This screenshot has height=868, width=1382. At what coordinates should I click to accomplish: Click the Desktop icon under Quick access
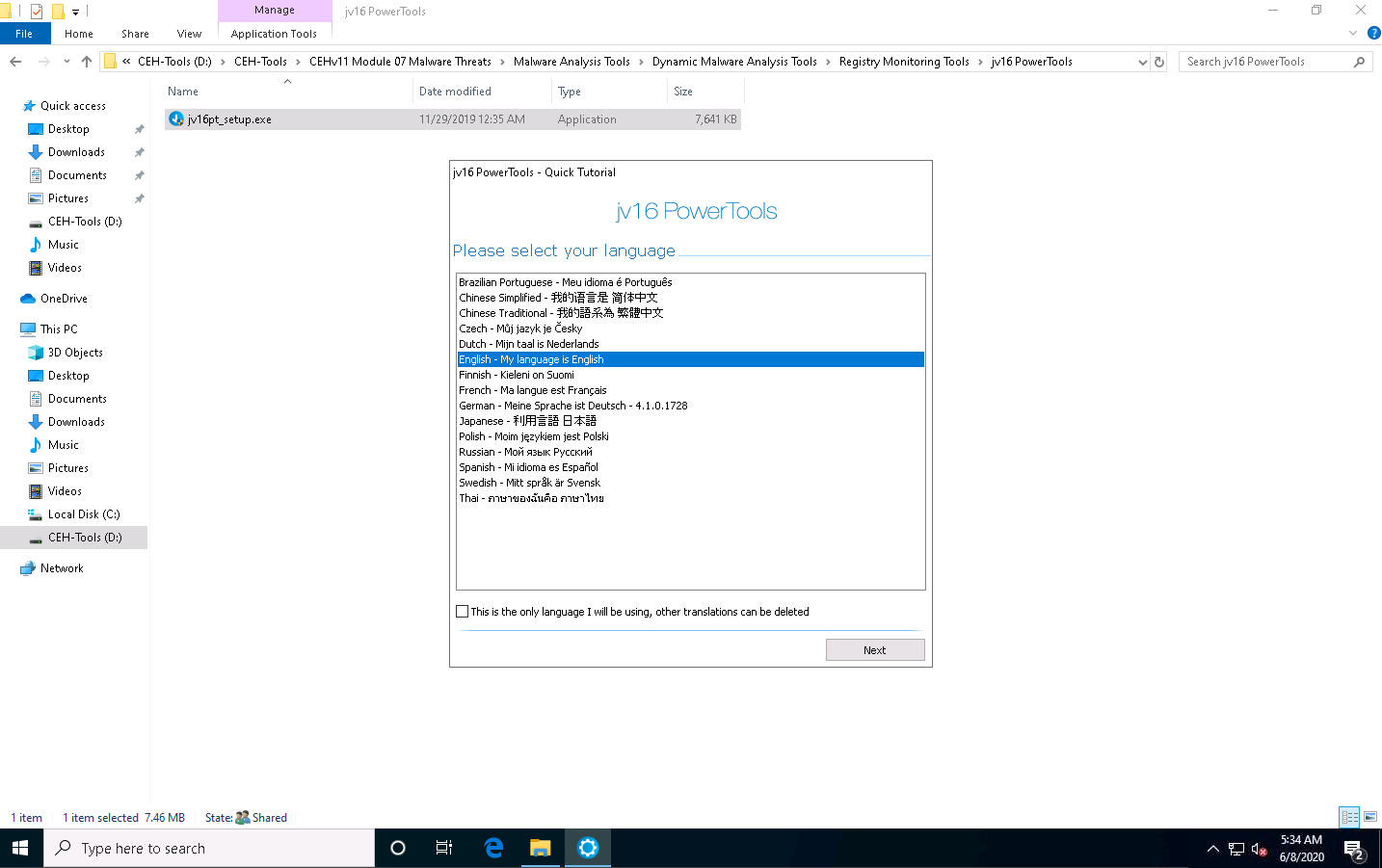(x=36, y=129)
